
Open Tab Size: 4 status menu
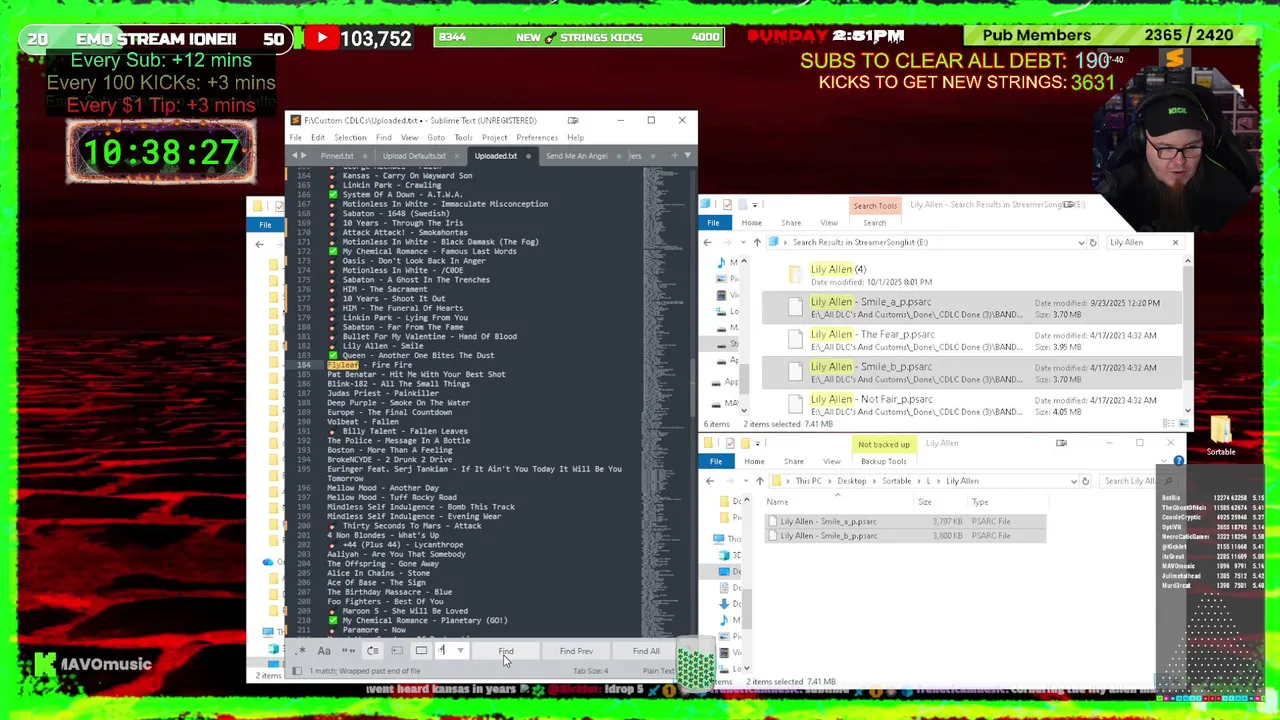(591, 671)
